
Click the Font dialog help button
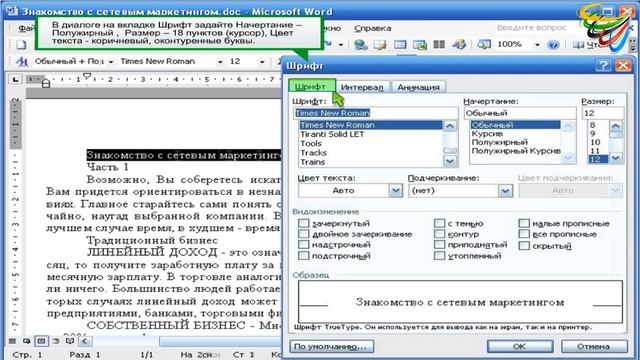click(x=603, y=65)
